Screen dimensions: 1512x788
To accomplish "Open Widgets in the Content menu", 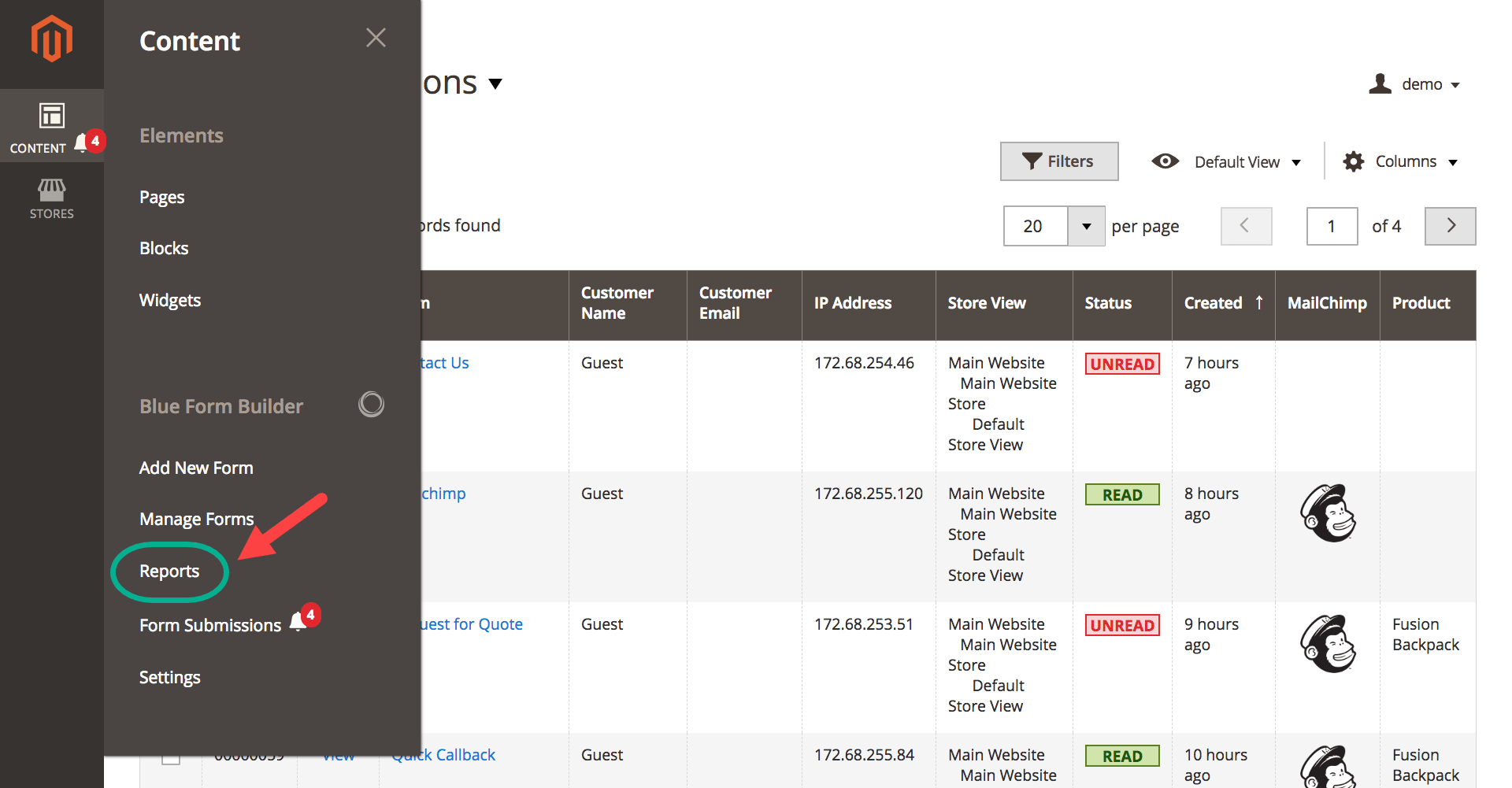I will (170, 300).
